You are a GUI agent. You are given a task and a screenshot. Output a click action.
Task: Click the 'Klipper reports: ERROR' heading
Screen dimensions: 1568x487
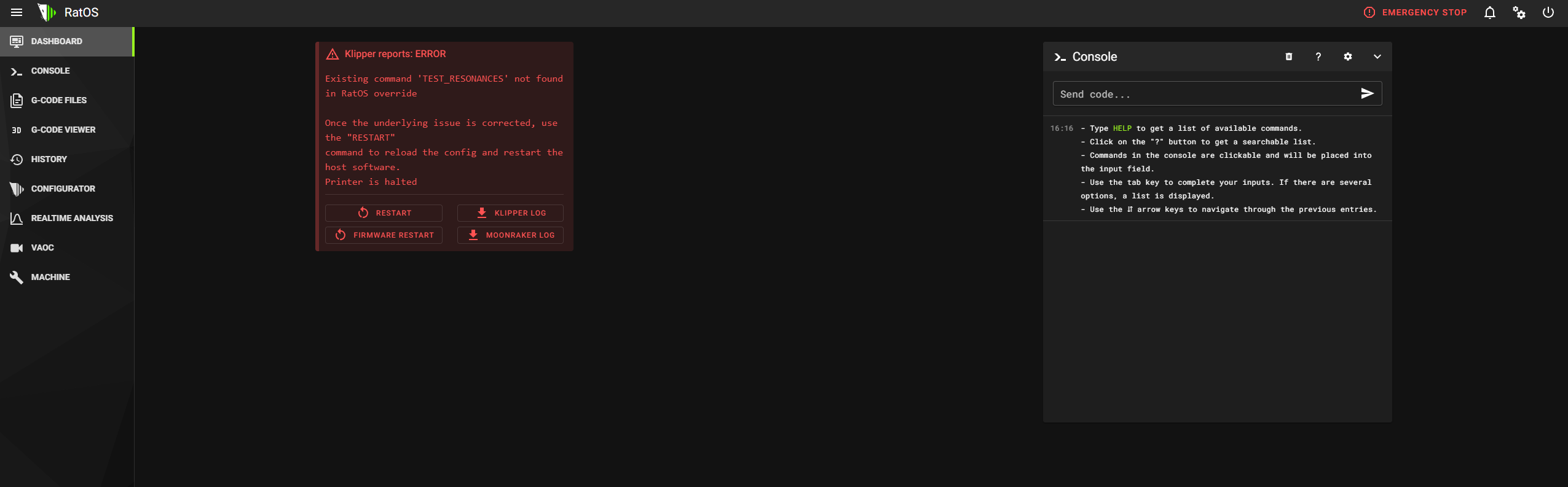[395, 54]
